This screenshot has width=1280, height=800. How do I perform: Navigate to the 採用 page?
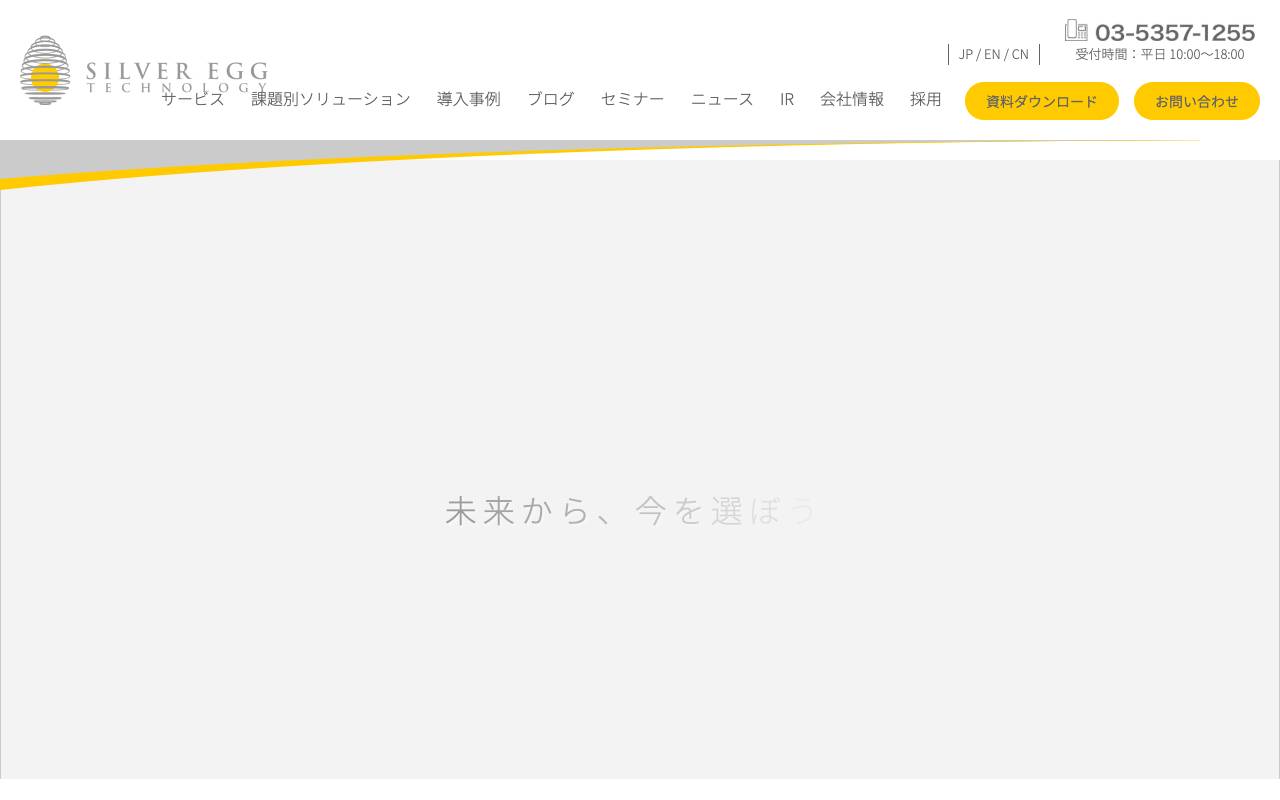click(926, 98)
